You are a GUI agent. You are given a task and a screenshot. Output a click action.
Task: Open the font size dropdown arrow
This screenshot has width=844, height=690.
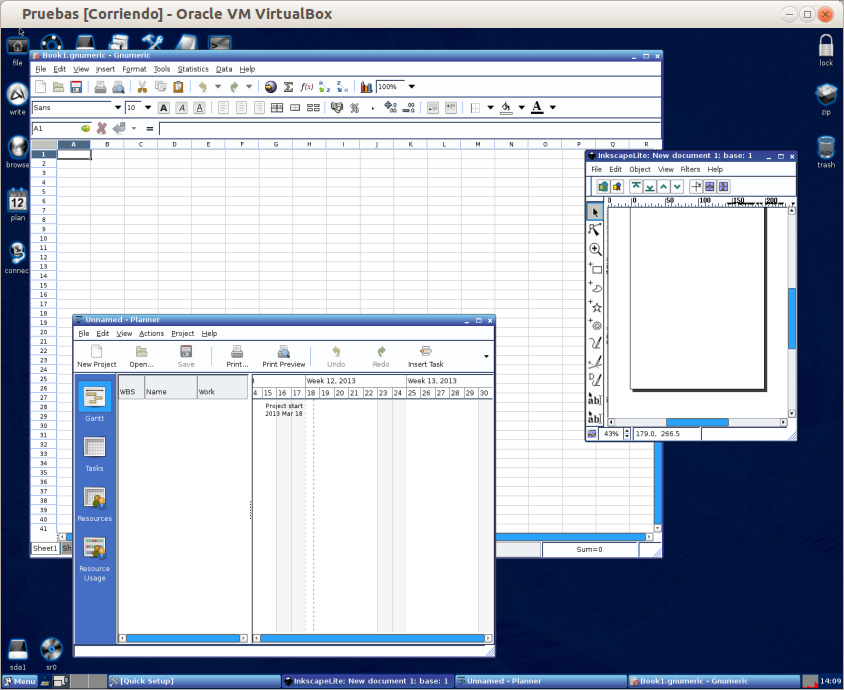coord(148,108)
